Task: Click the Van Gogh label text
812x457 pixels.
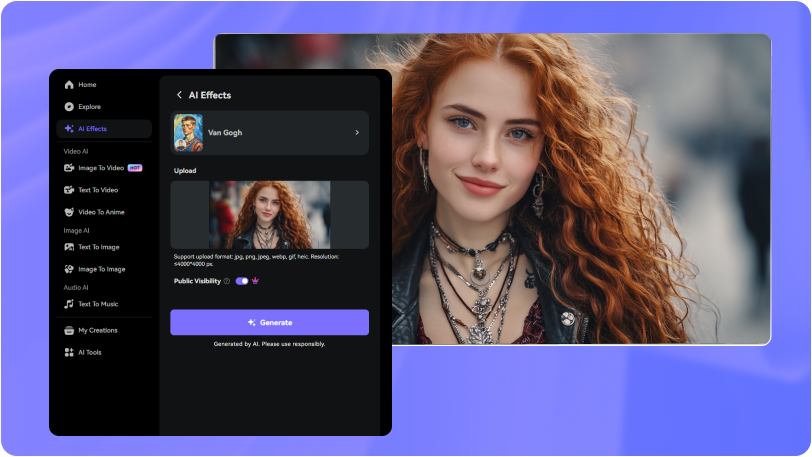Action: click(225, 133)
